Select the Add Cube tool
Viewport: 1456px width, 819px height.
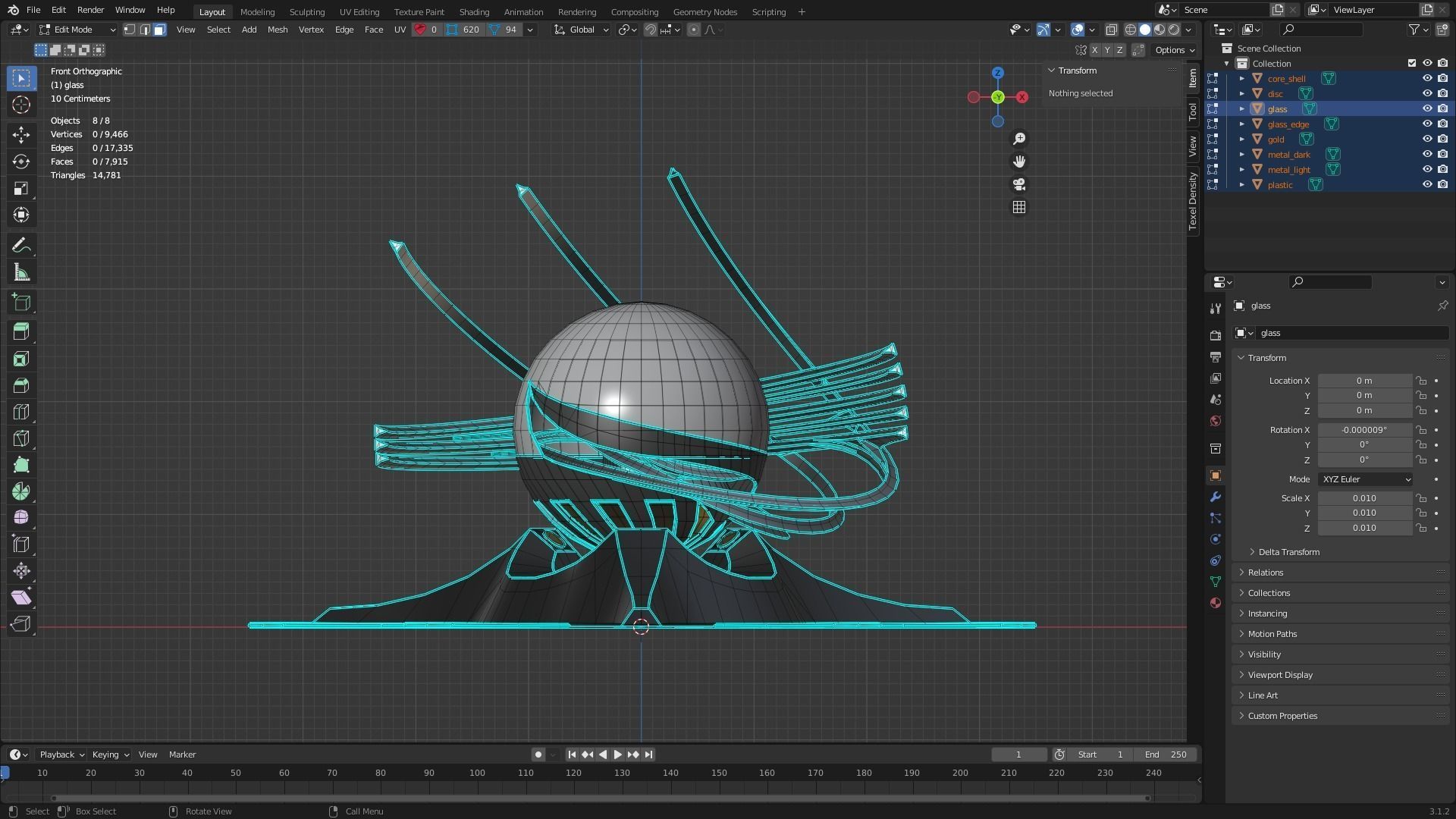tap(21, 303)
